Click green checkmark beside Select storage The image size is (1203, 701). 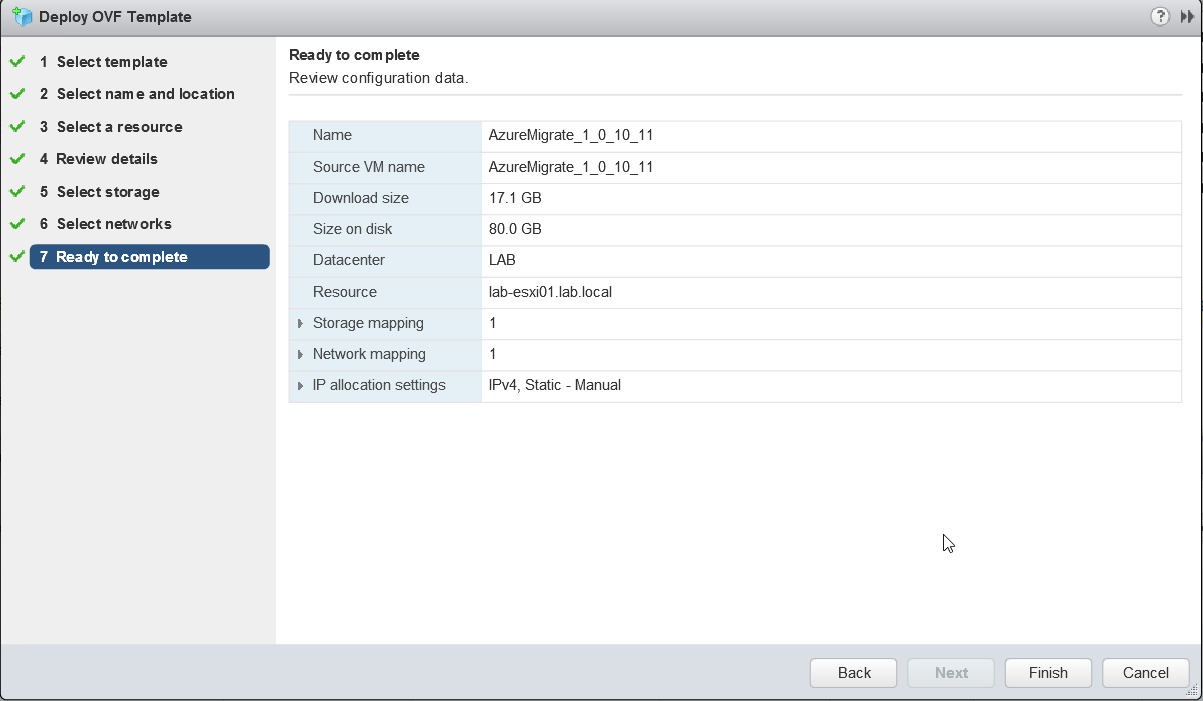tap(17, 192)
